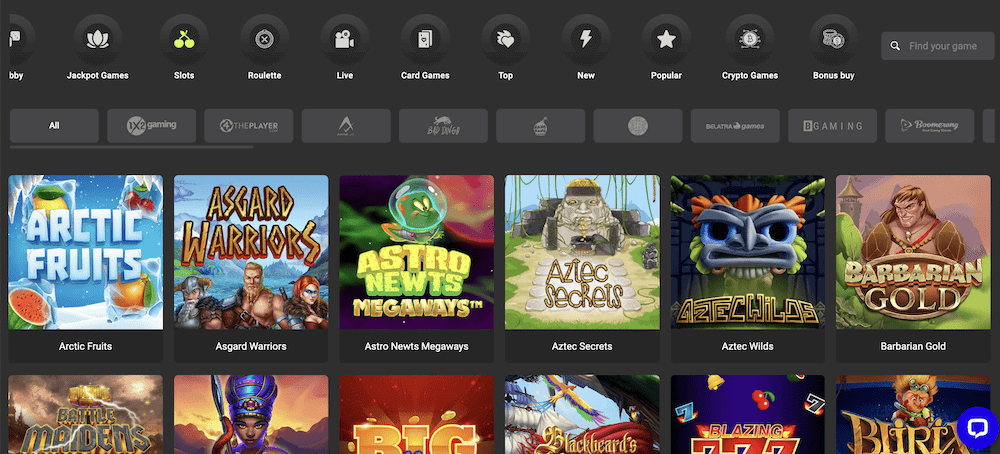Open the Aztec Wilds game thumbnail
The image size is (1000, 454).
[747, 253]
